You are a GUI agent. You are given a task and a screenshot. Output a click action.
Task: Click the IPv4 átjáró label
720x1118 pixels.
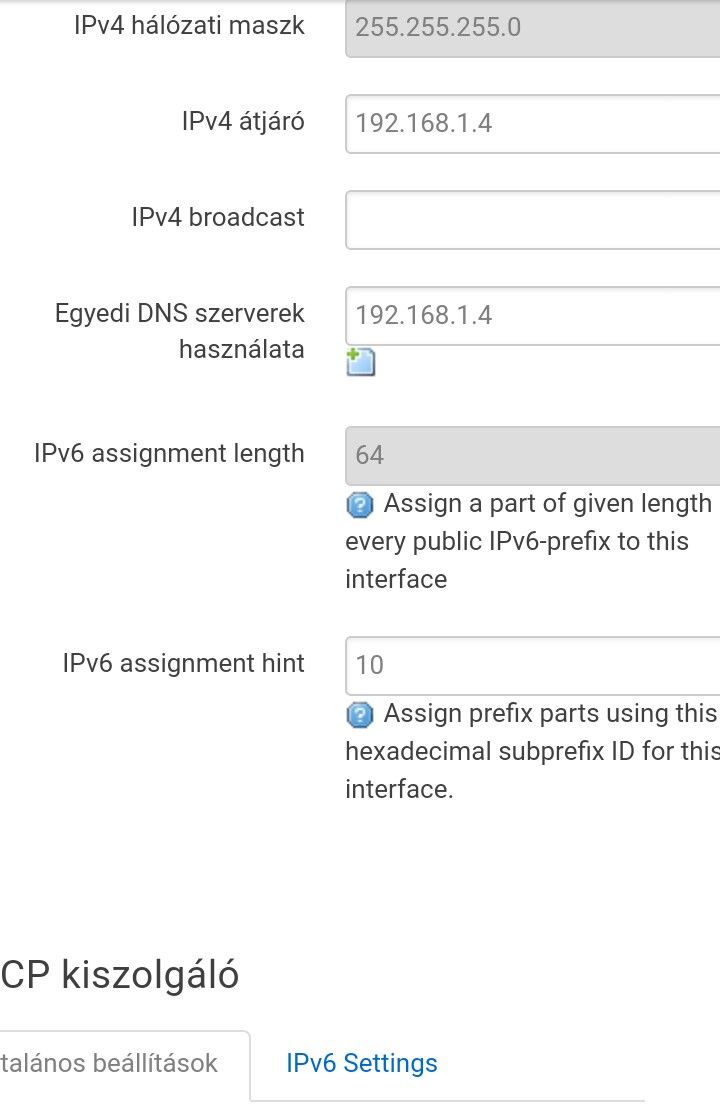(x=243, y=121)
